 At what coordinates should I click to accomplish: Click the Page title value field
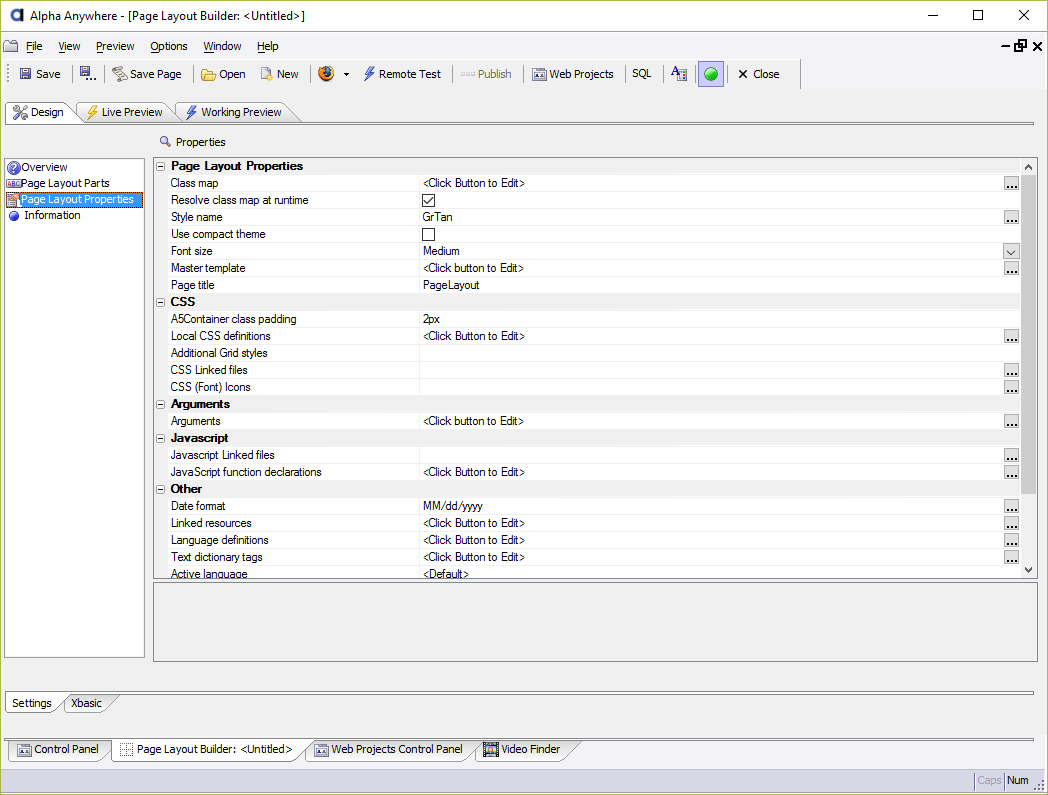719,286
